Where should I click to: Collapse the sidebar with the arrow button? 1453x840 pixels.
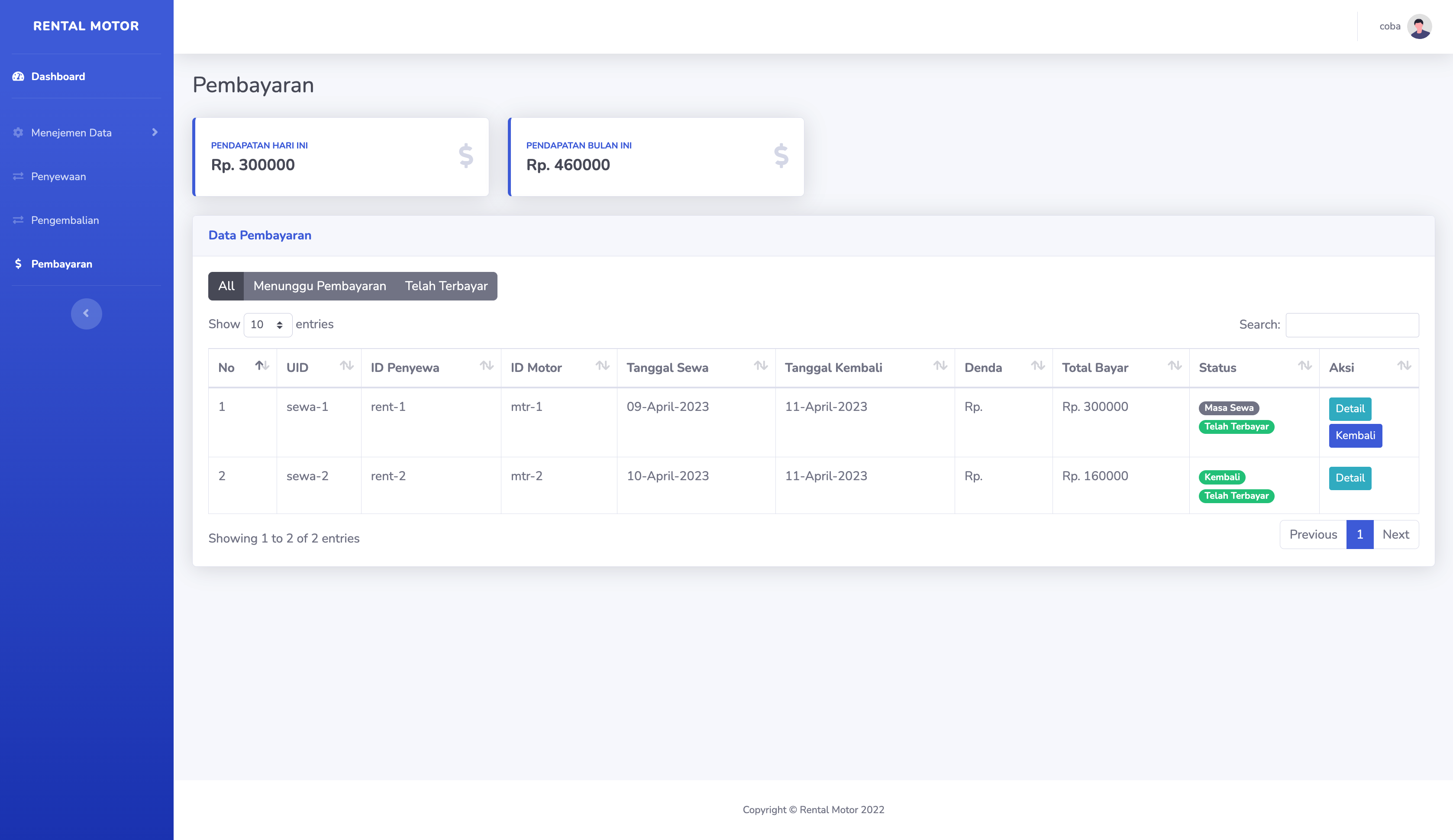coord(86,313)
